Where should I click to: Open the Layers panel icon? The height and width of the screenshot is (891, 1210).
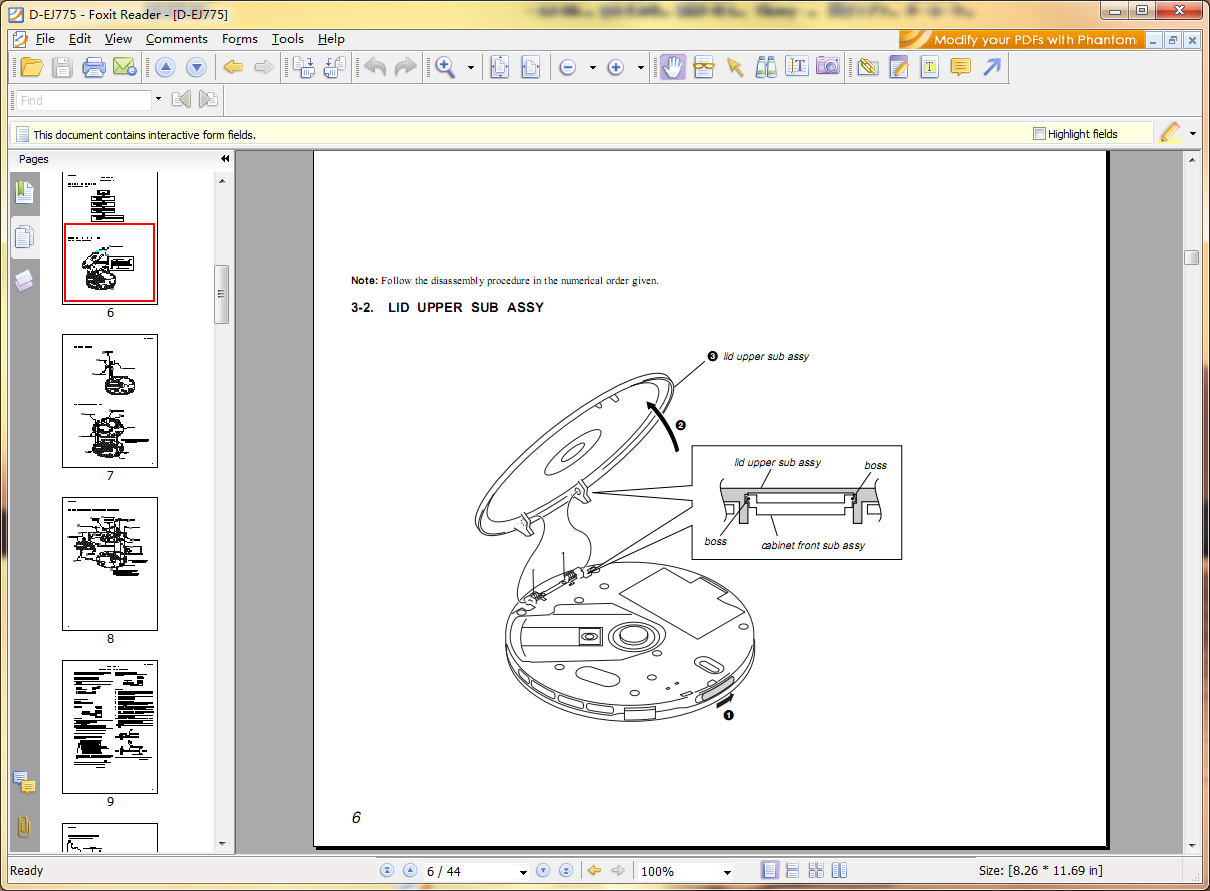[25, 281]
